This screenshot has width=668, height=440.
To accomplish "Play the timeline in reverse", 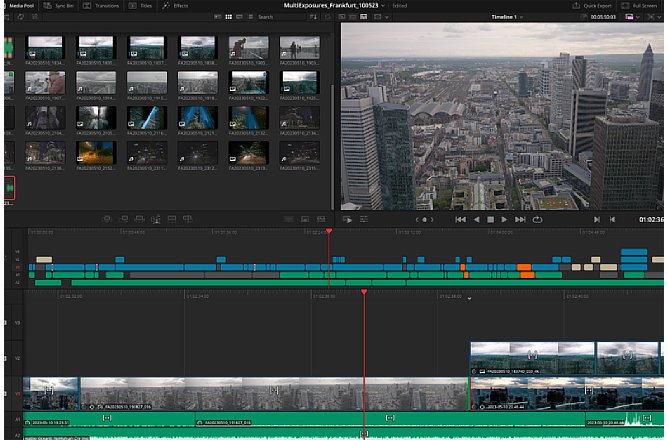I will pos(476,220).
